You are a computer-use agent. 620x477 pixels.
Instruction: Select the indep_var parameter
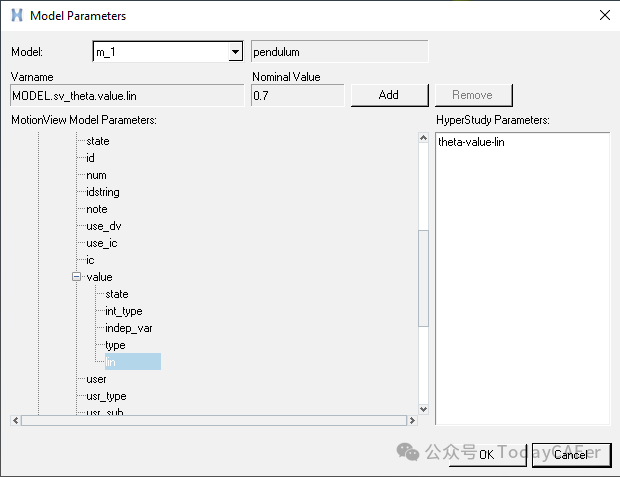[x=128, y=328]
